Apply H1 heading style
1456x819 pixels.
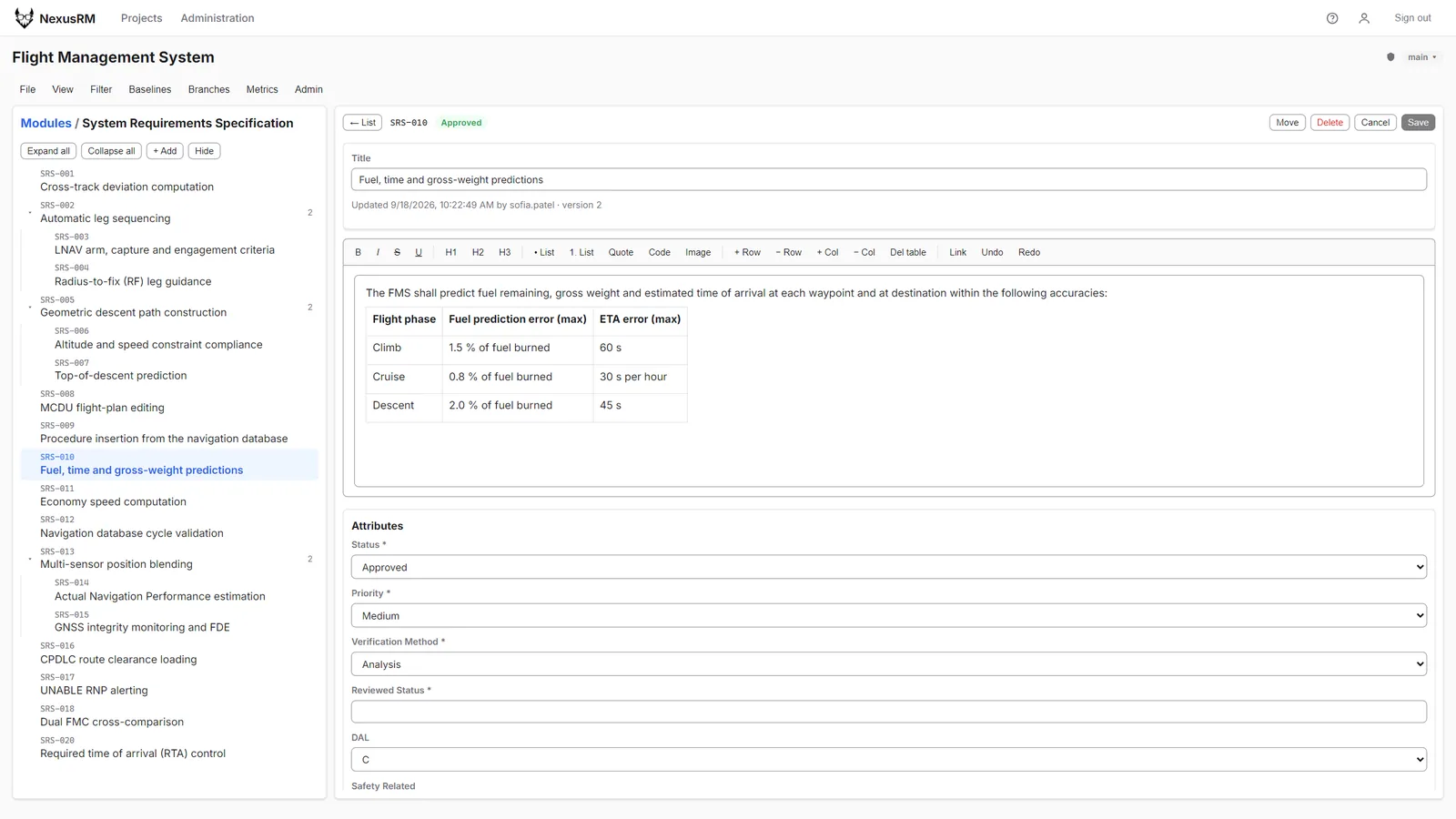coord(450,253)
